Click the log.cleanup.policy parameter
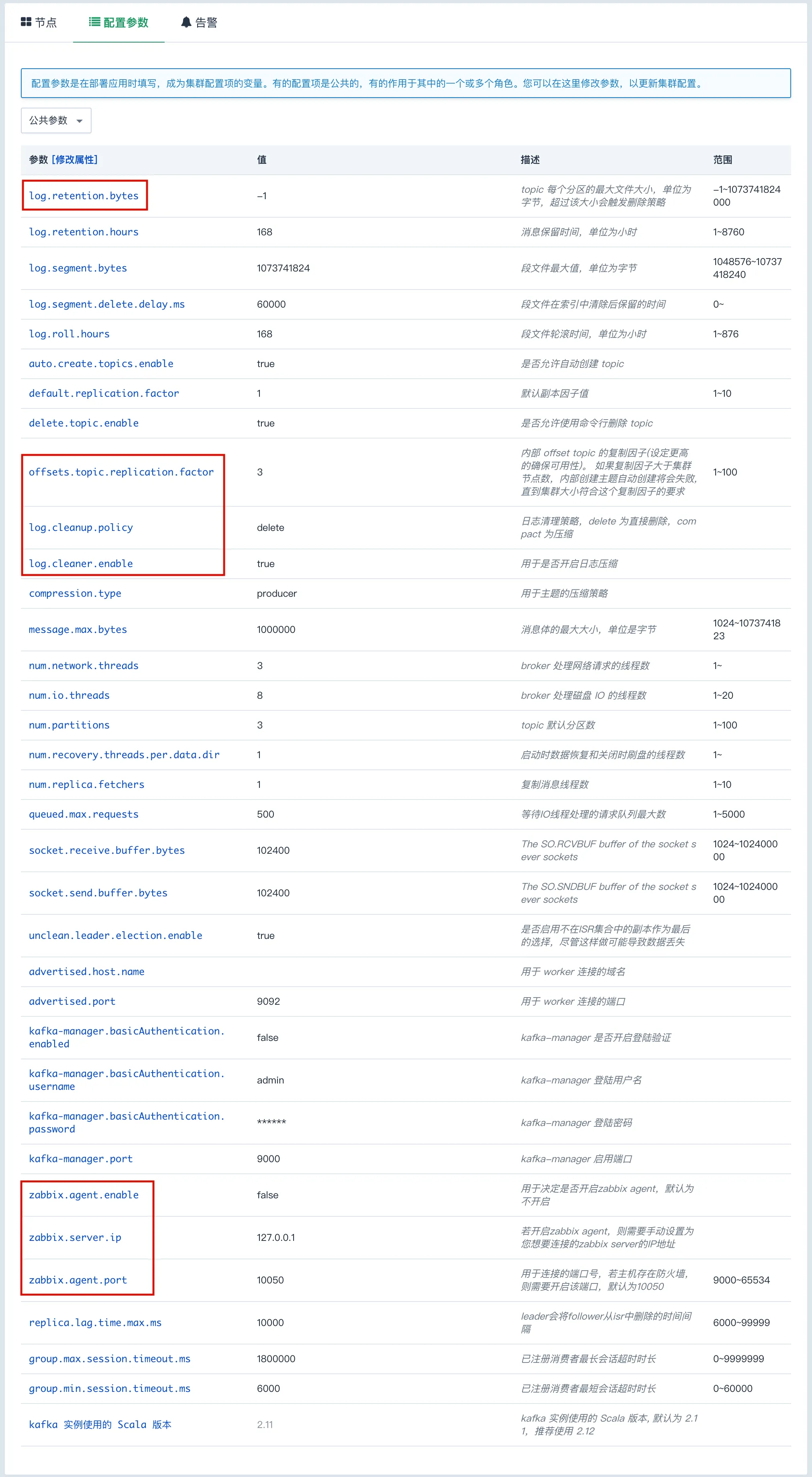The image size is (812, 1477). 81,528
